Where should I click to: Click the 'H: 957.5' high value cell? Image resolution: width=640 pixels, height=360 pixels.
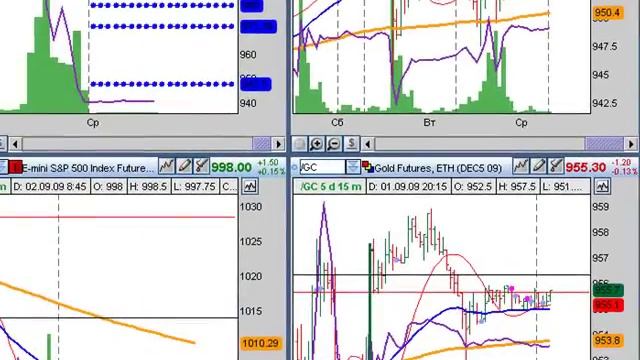point(517,187)
